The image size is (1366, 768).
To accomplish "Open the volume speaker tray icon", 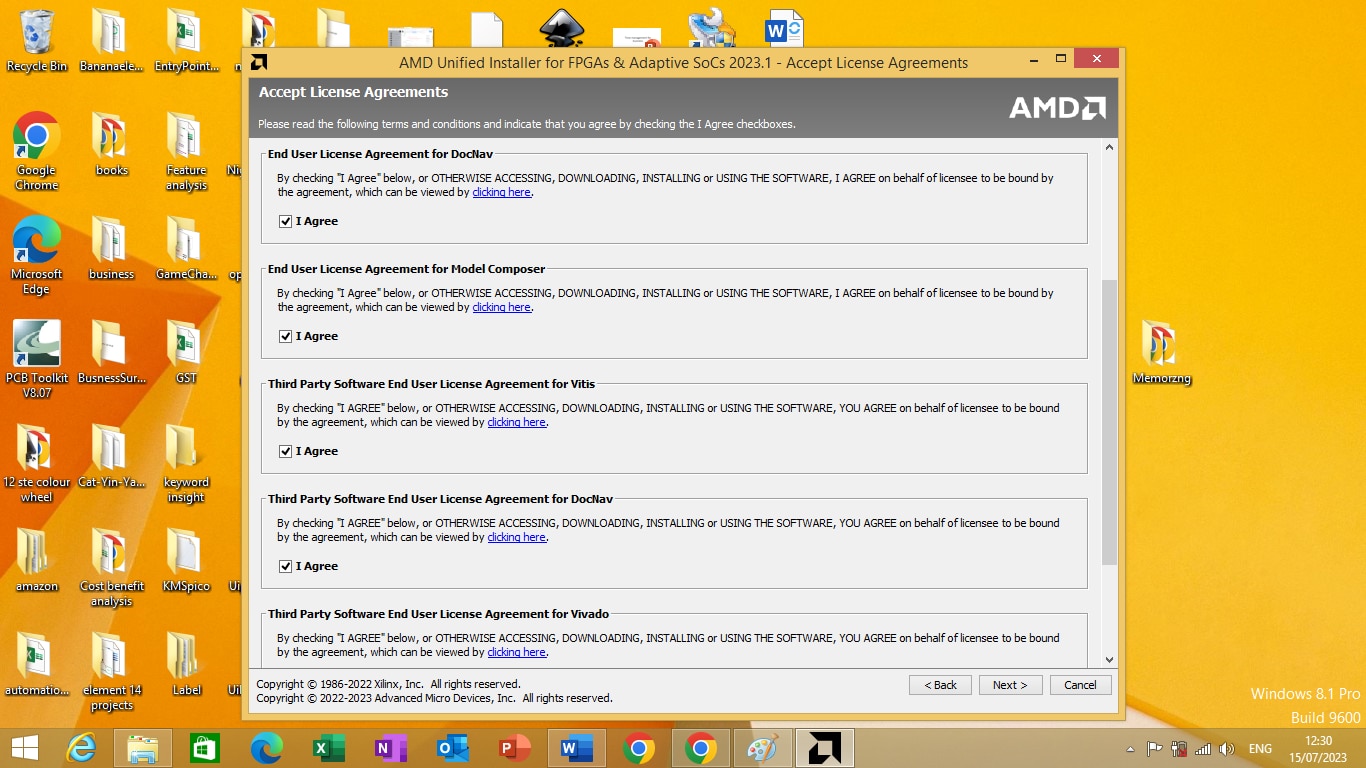I will point(1227,748).
